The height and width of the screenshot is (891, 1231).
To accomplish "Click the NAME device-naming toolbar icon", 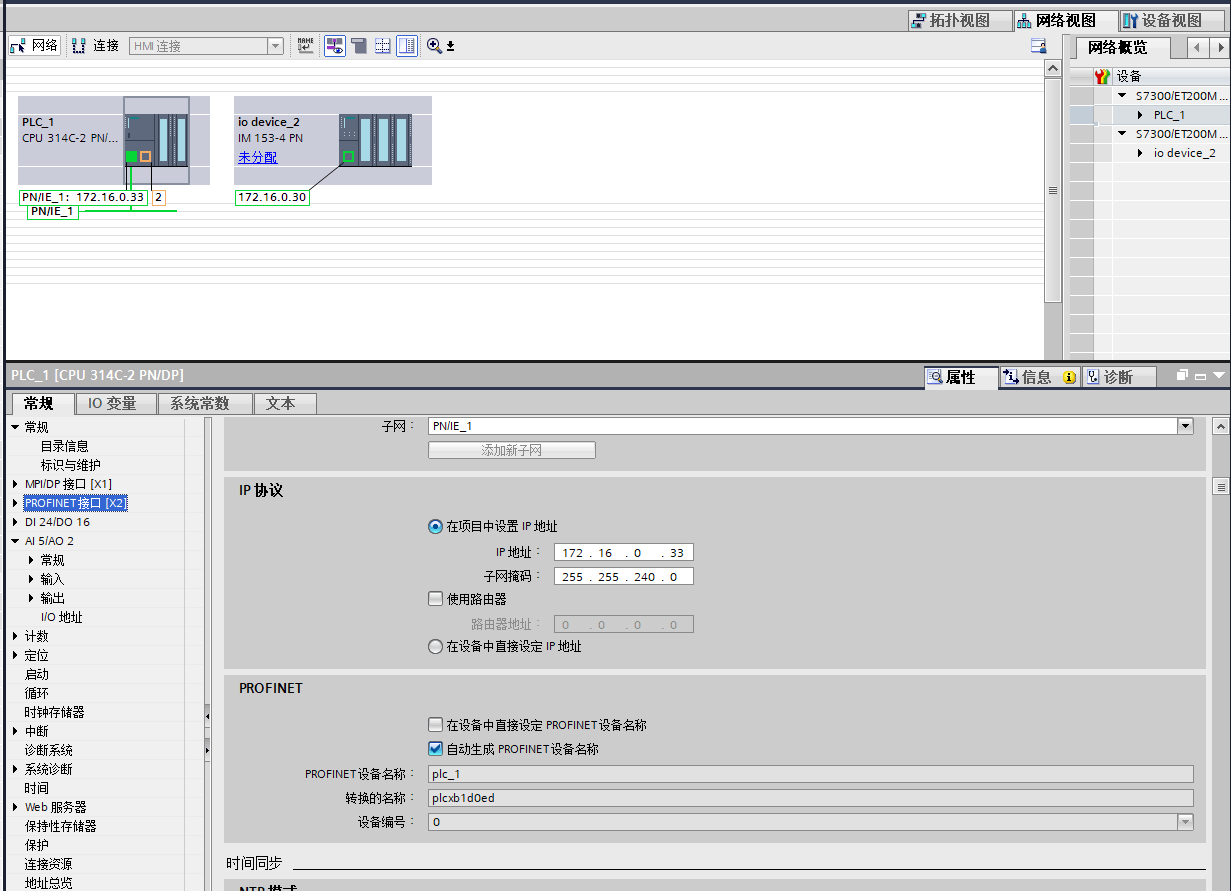I will coord(306,46).
